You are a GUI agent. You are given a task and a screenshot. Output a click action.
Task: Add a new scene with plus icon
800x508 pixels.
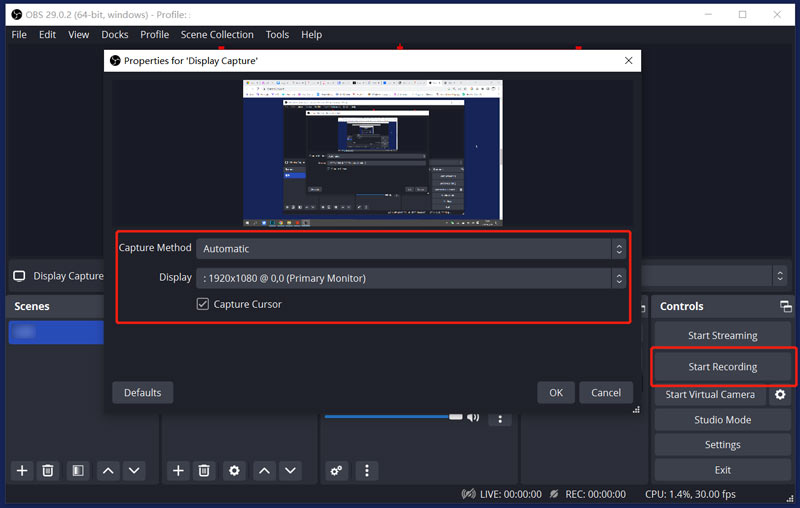(x=22, y=470)
